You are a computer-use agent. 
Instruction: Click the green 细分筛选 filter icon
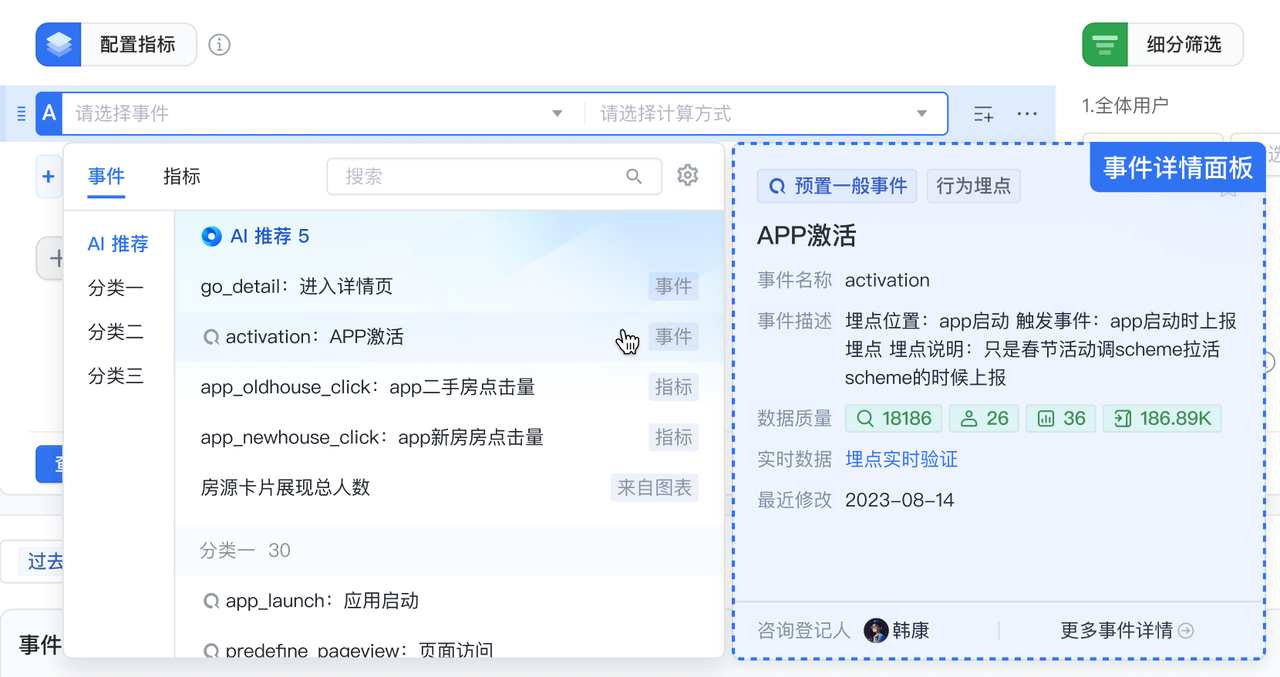(1105, 44)
